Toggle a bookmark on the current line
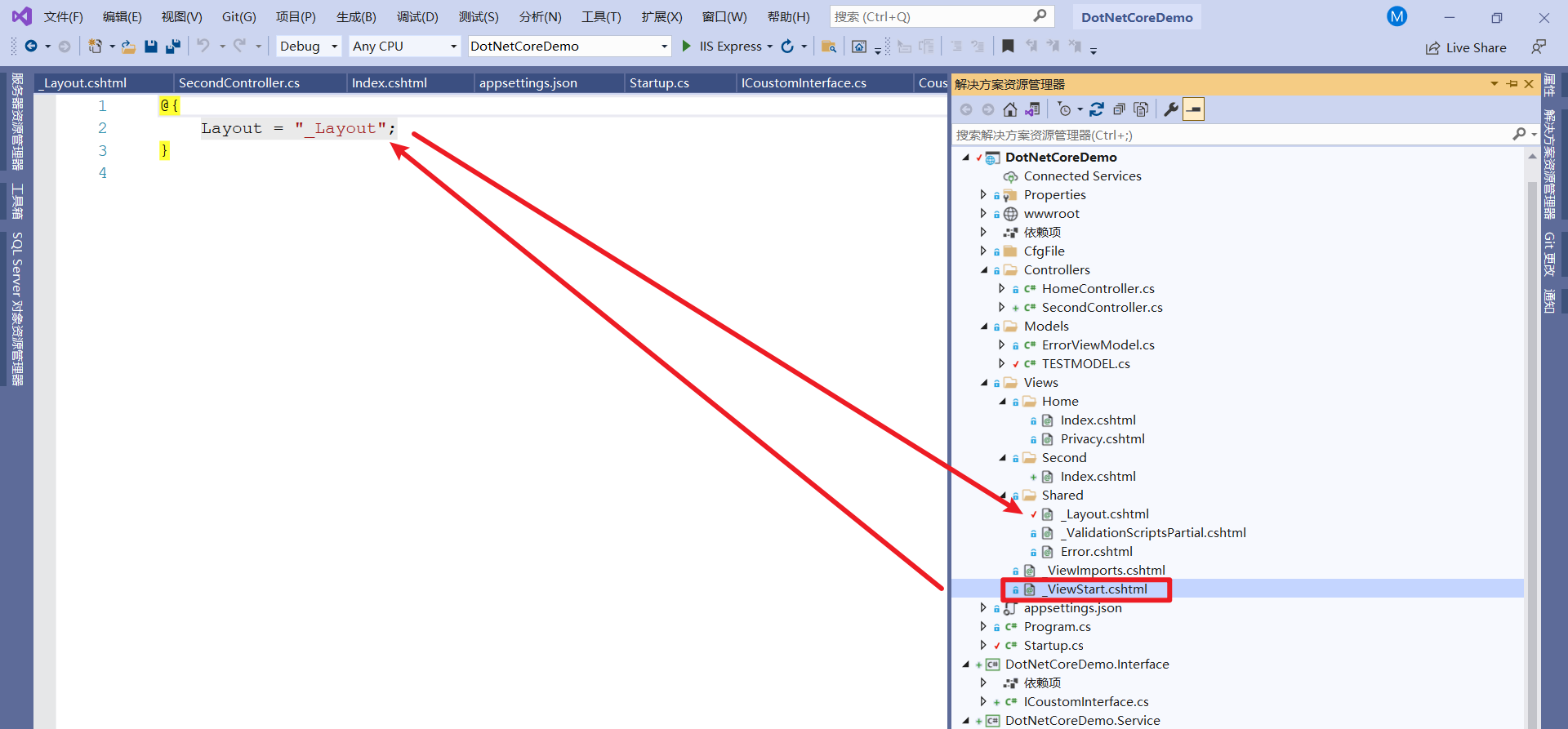 click(x=1008, y=47)
